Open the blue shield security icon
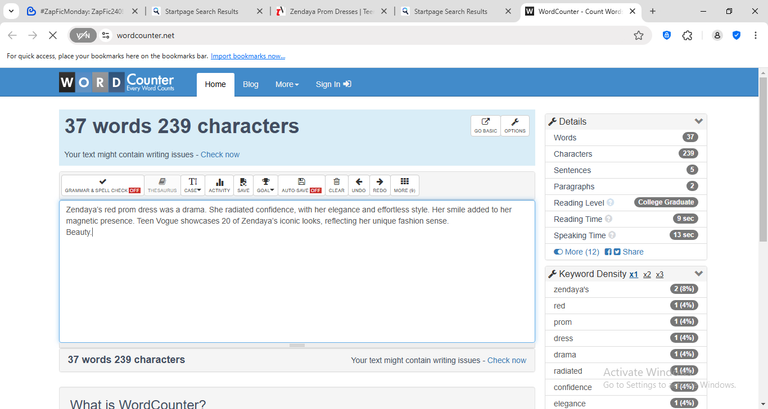Image resolution: width=768 pixels, height=409 pixels. pyautogui.click(x=736, y=35)
